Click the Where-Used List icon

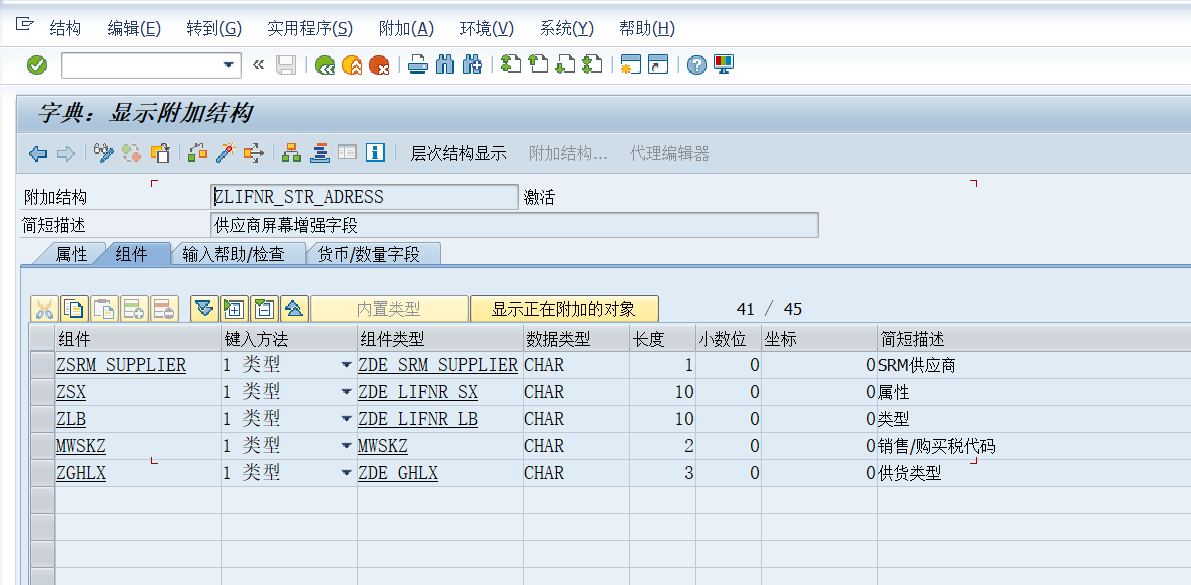(x=253, y=153)
